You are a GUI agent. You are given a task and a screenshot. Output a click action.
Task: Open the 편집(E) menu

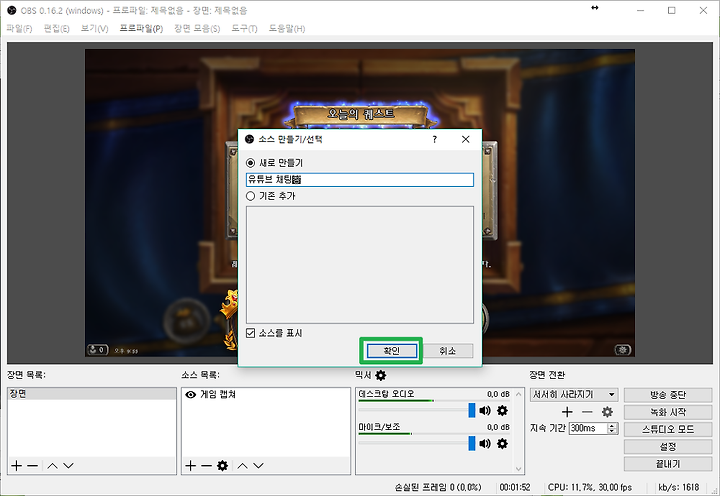[x=56, y=28]
